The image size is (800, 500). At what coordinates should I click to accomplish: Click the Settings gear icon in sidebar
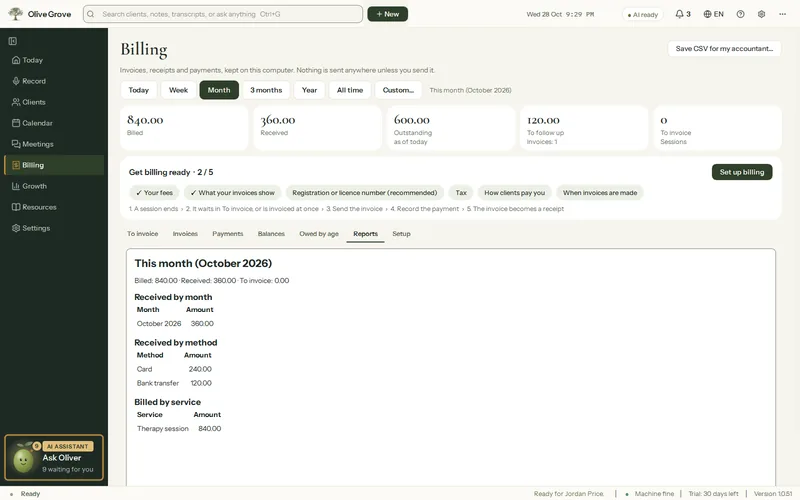click(16, 228)
